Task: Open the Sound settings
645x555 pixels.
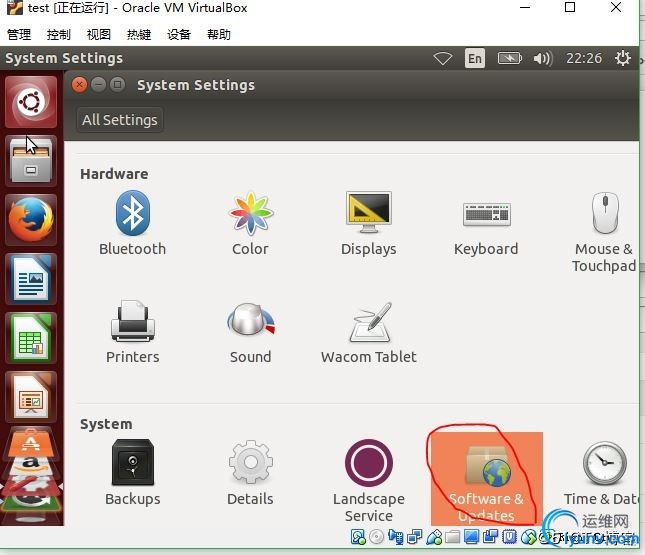Action: pos(251,333)
